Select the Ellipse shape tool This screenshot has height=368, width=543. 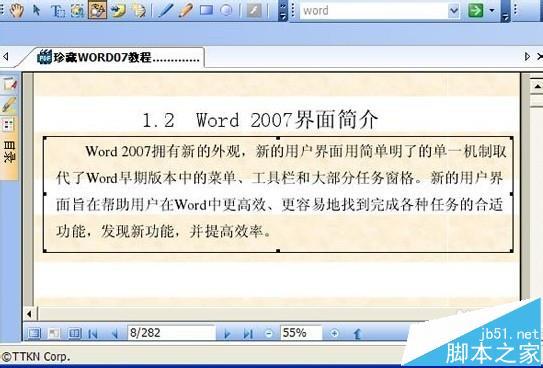pos(226,10)
